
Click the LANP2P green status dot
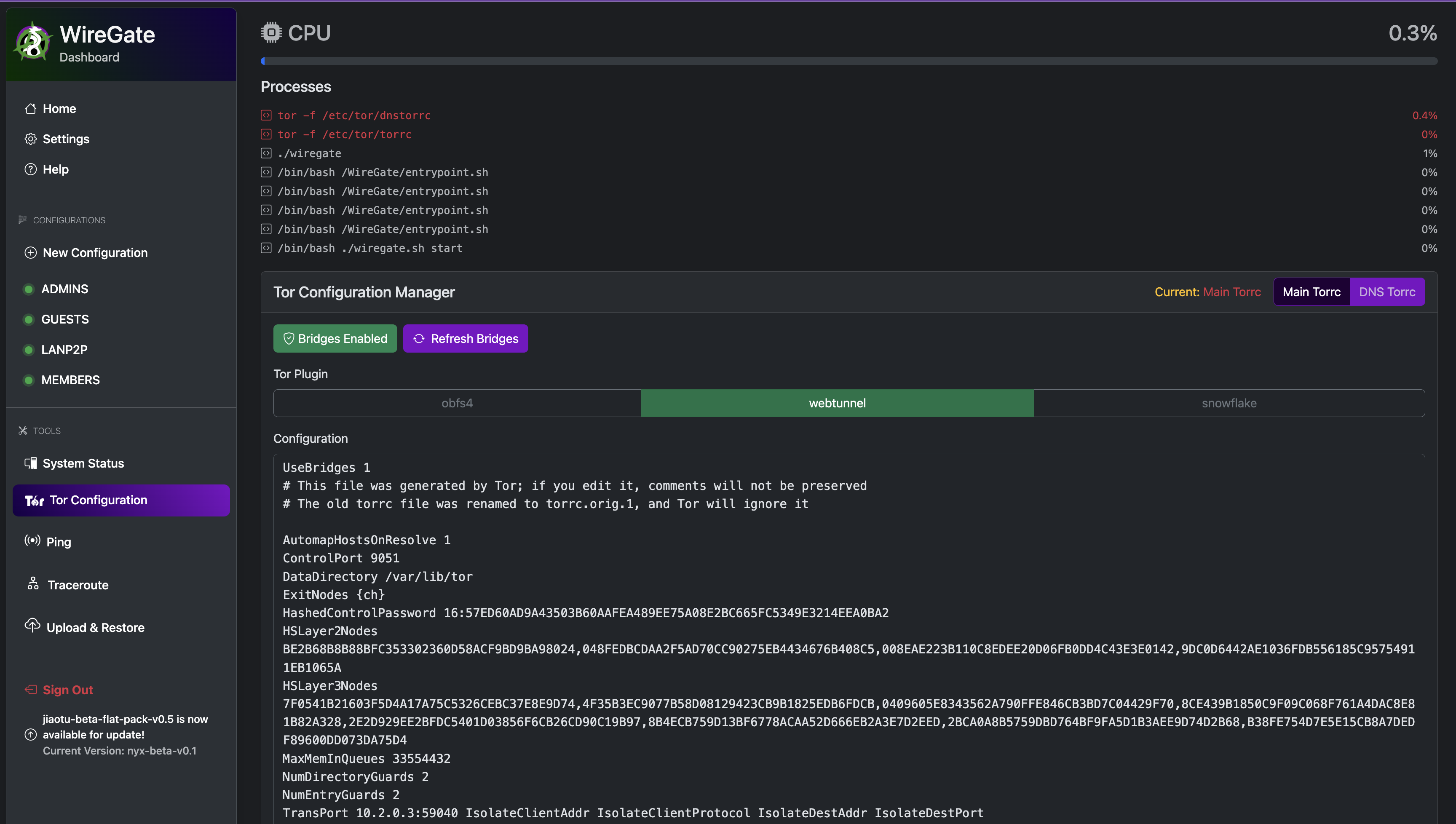28,350
